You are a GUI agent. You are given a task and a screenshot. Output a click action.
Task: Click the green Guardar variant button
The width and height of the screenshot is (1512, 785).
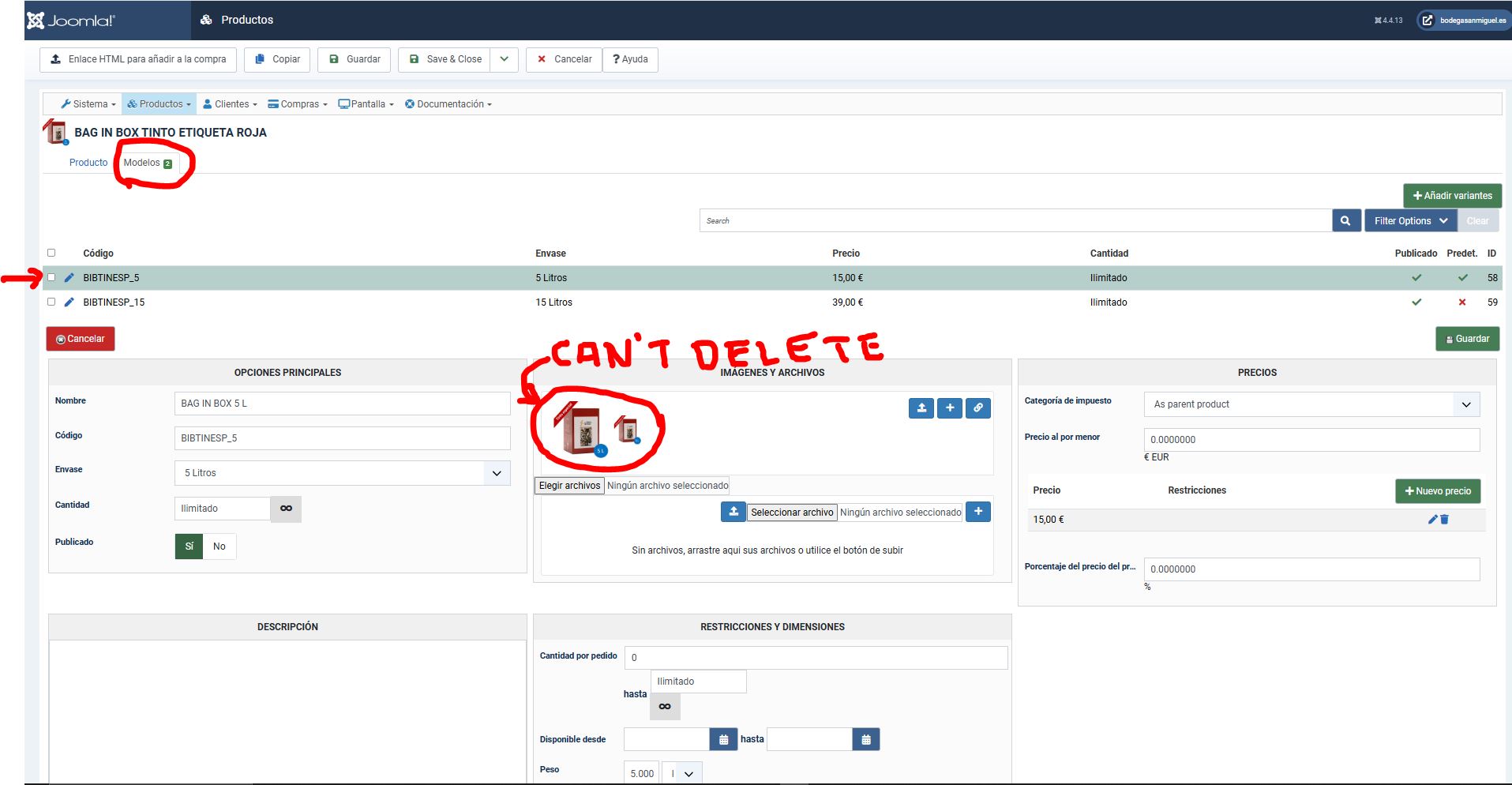pos(1467,339)
